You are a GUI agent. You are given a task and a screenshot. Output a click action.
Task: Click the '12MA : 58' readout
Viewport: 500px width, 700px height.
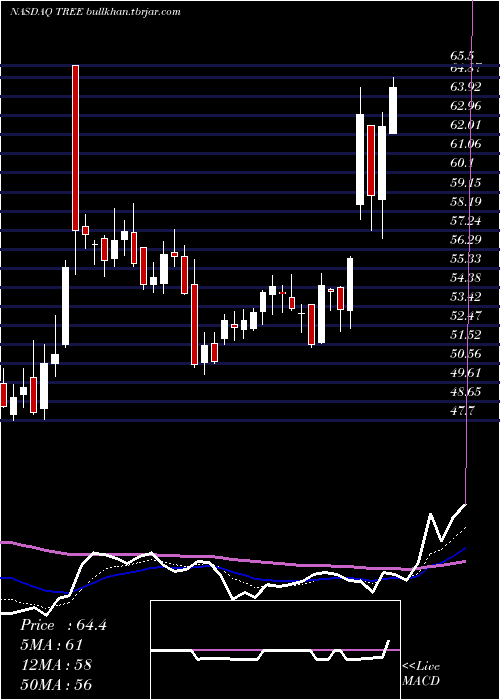(x=56, y=665)
